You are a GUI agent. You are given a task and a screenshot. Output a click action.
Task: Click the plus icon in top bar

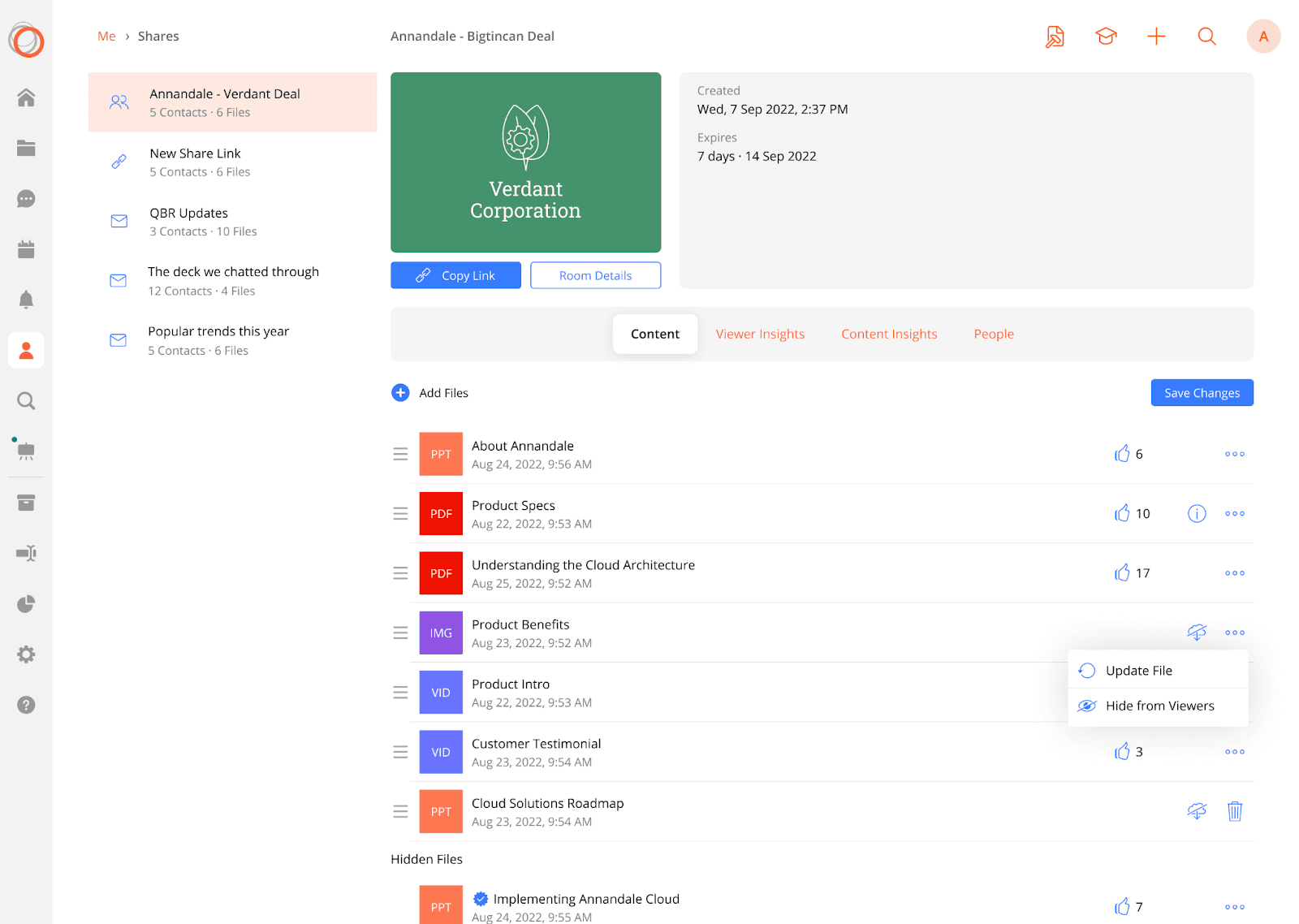(1156, 37)
